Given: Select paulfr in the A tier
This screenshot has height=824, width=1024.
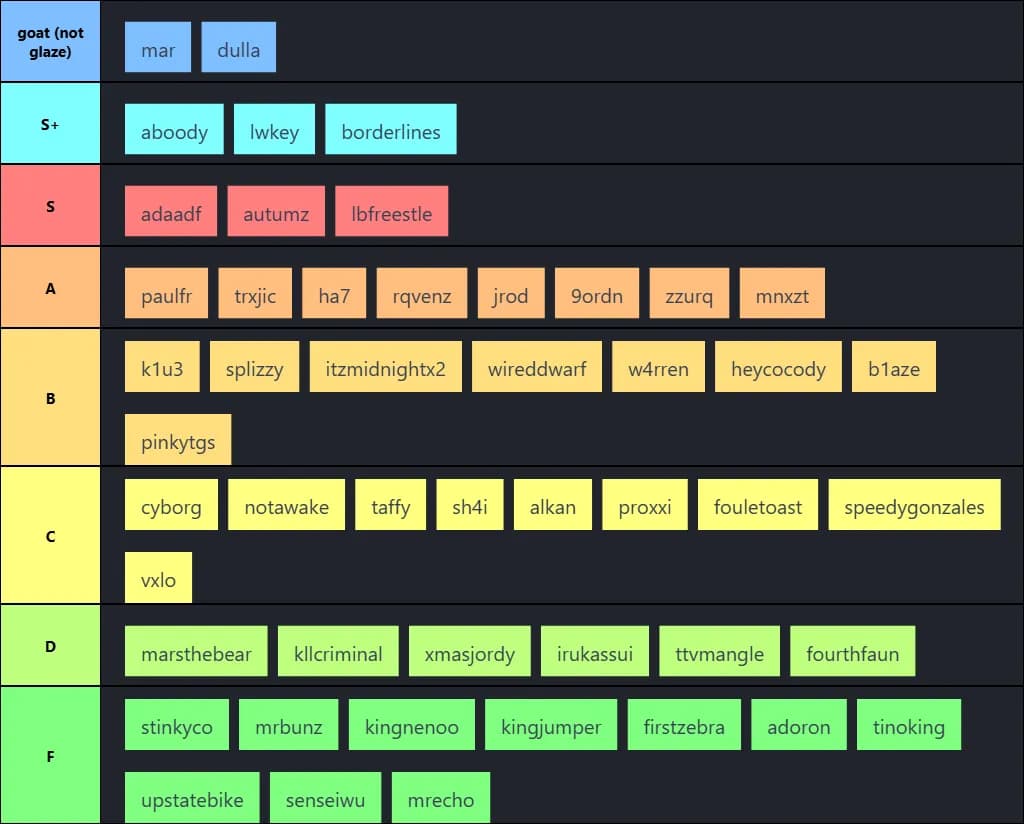Looking at the screenshot, I should pos(166,293).
